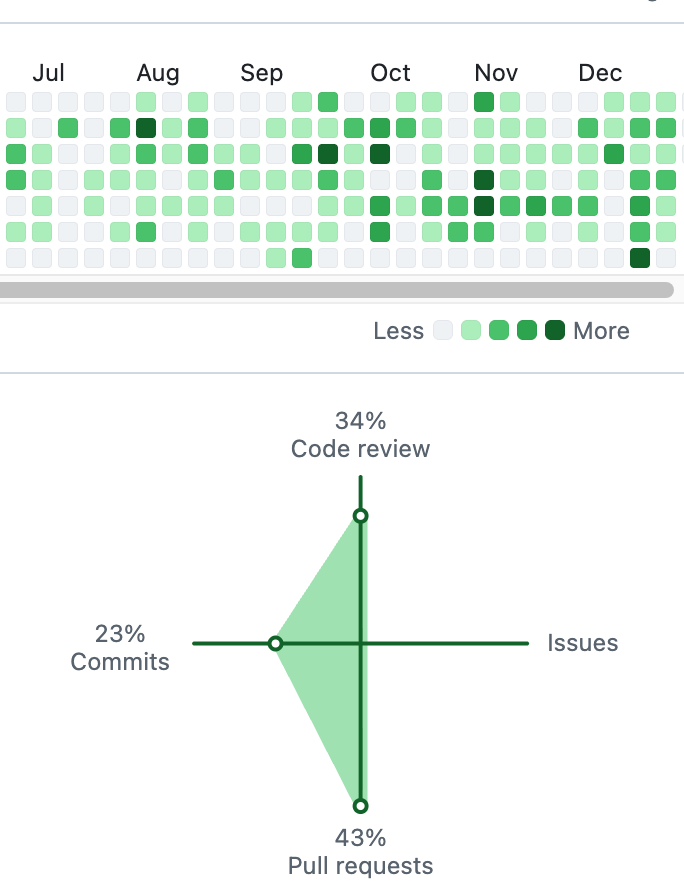Click the Pull requests vertex circle
Image resolution: width=684 pixels, height=894 pixels.
[360, 804]
